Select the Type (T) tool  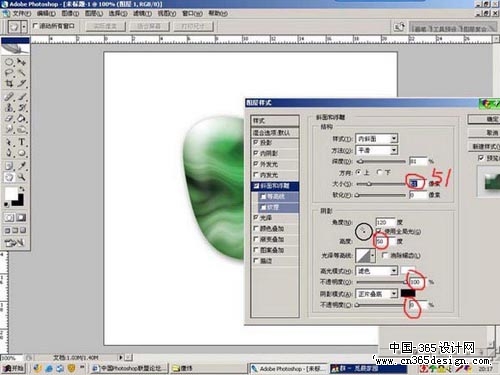(22, 142)
